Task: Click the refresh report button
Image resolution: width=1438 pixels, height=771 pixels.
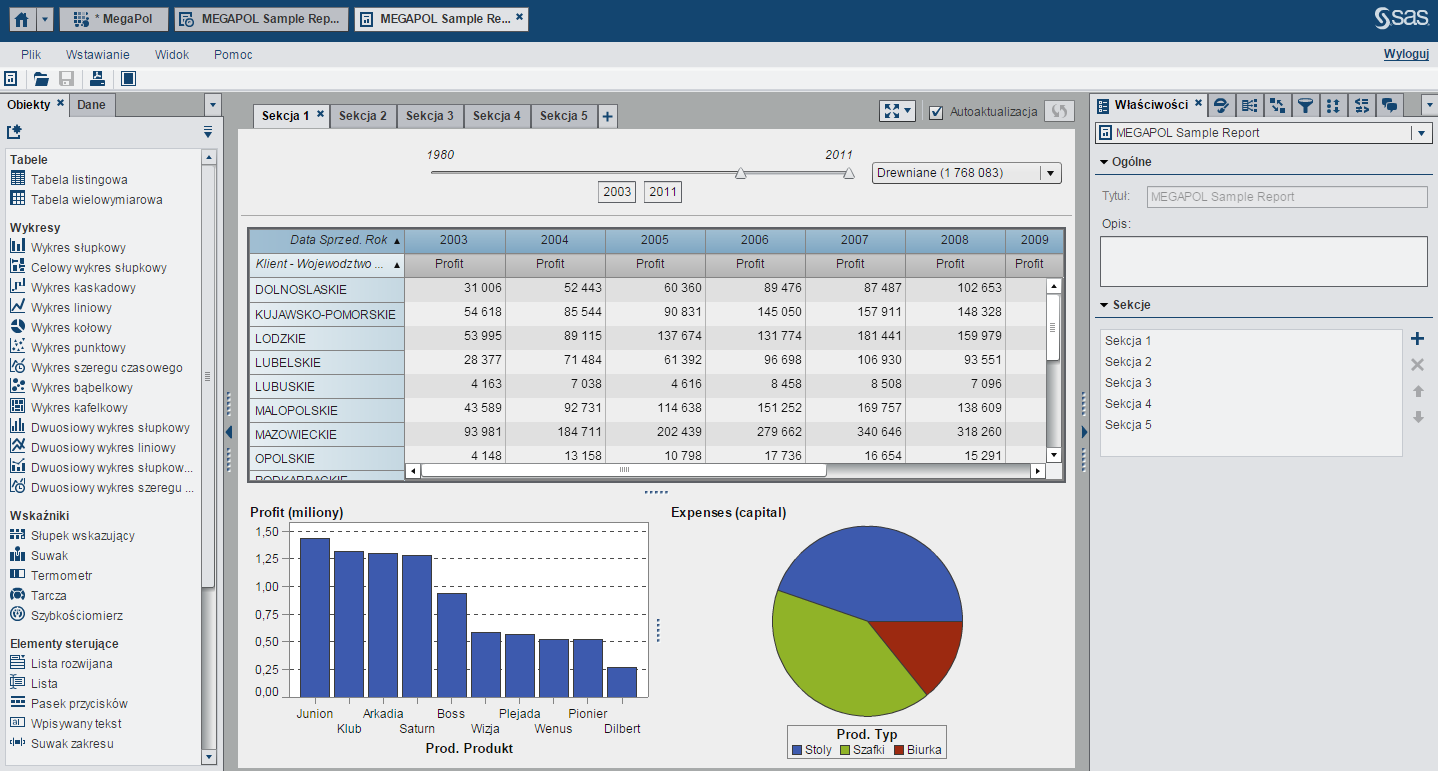Action: coord(1059,112)
